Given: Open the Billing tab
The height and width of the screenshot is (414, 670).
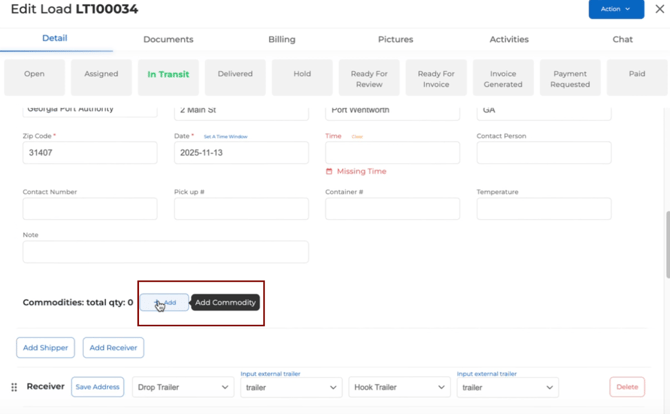Looking at the screenshot, I should point(282,39).
